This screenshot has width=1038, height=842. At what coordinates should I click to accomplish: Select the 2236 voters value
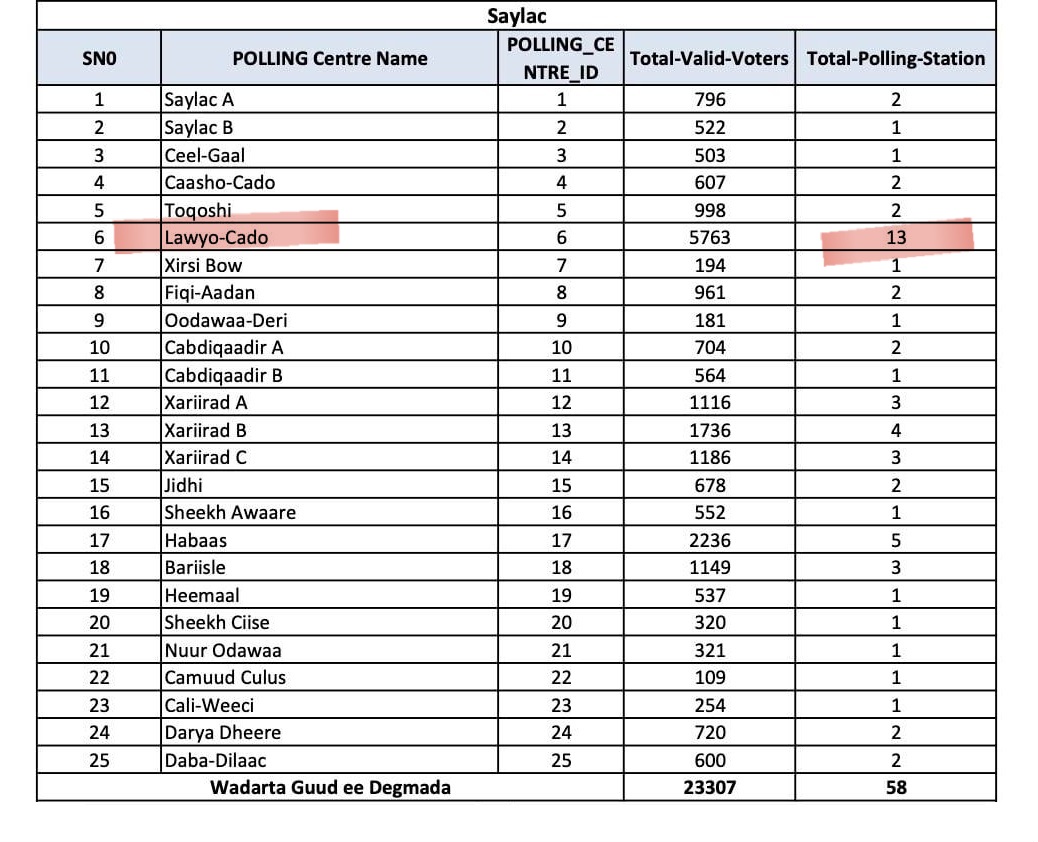tap(710, 540)
